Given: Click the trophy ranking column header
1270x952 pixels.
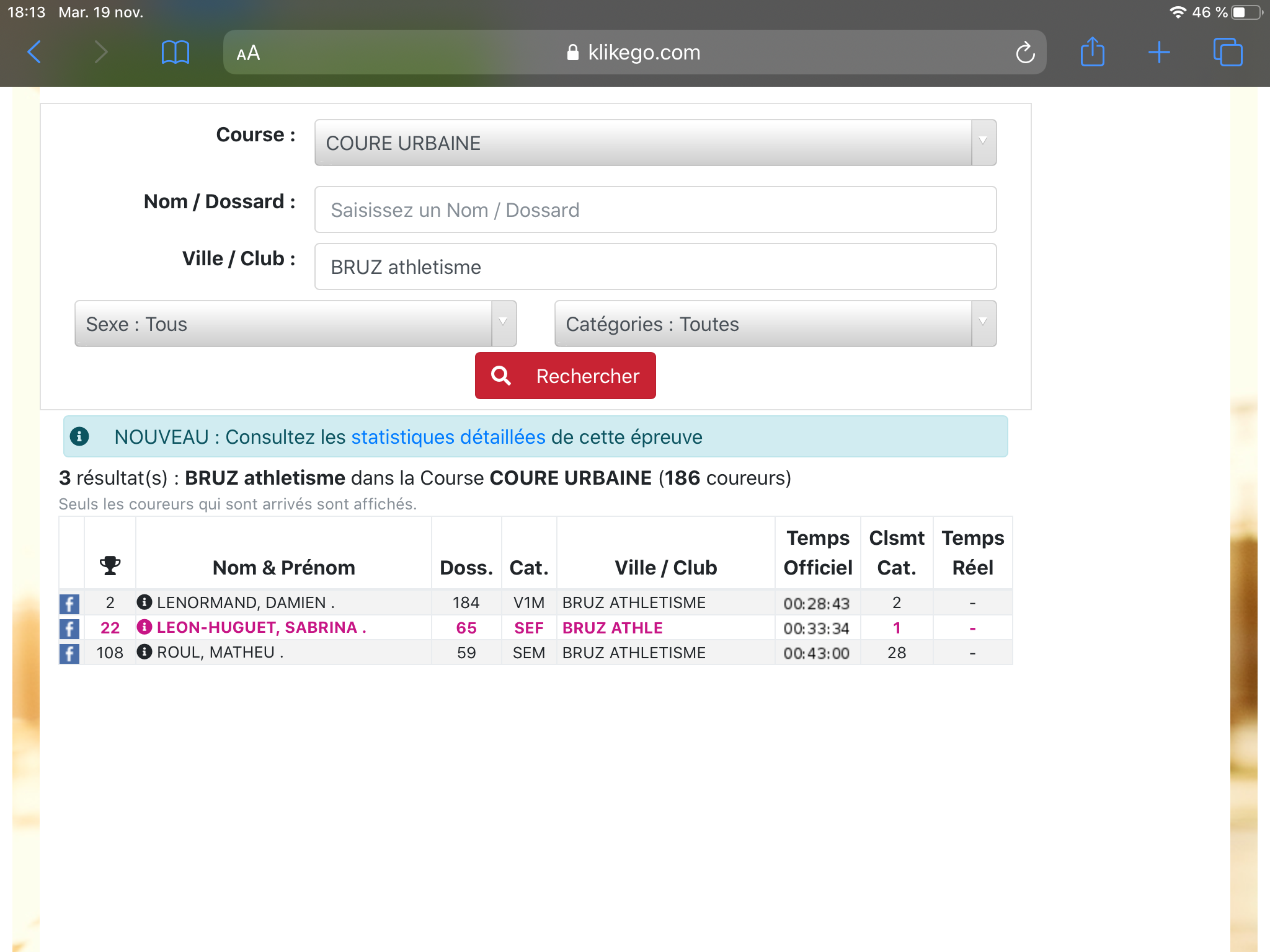Looking at the screenshot, I should coord(110,565).
